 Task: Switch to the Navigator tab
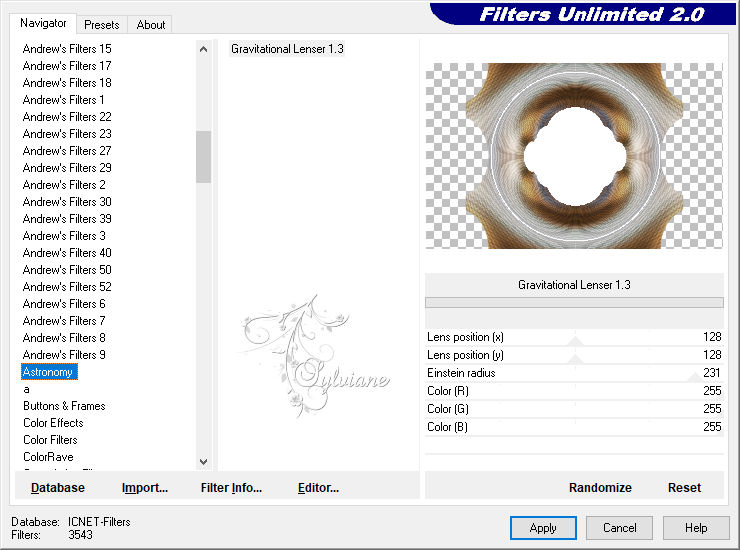tap(43, 23)
